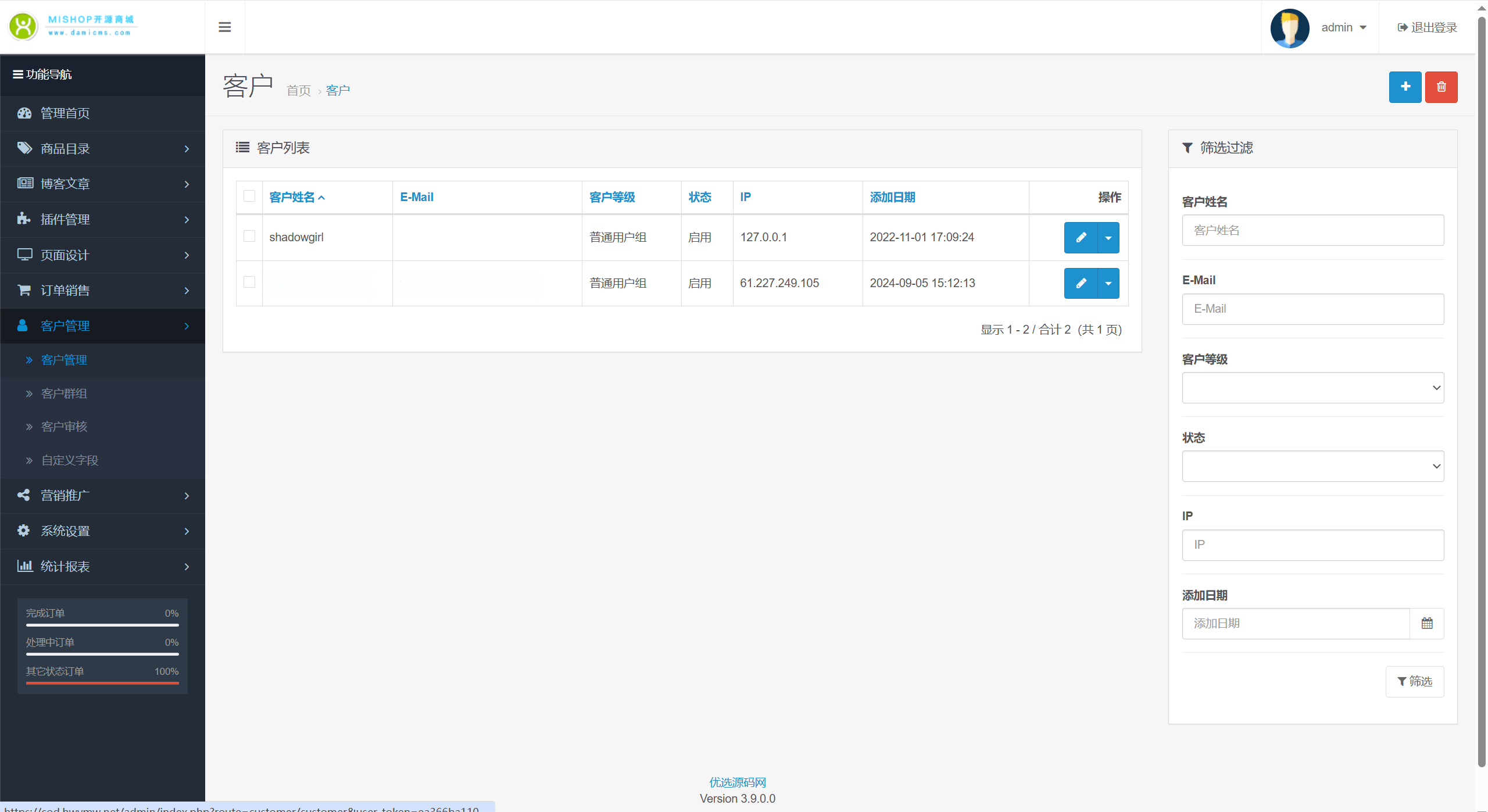Click the red trash delete icon

tap(1441, 87)
